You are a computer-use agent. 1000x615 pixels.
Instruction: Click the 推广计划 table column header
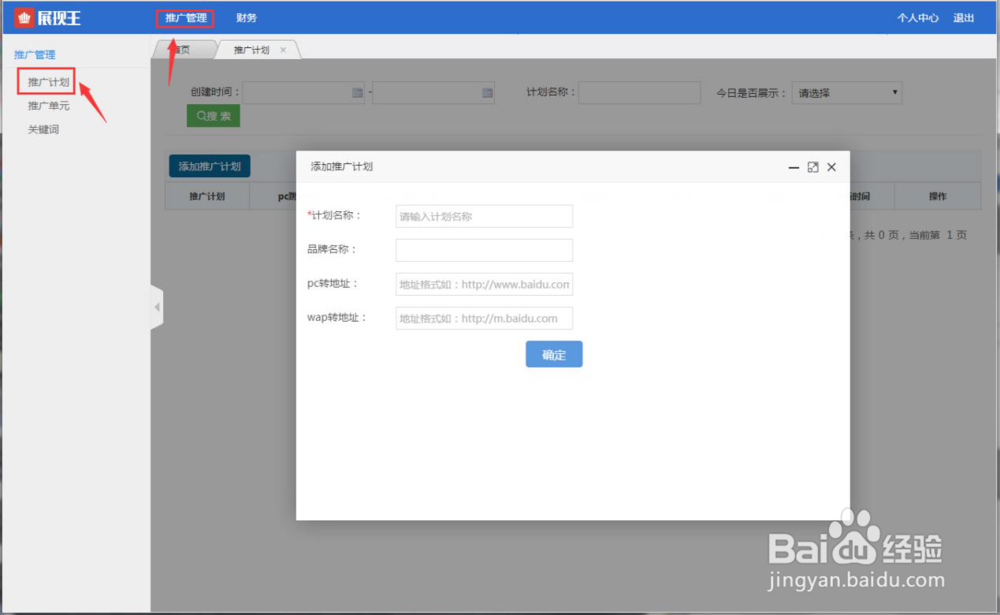pos(207,196)
